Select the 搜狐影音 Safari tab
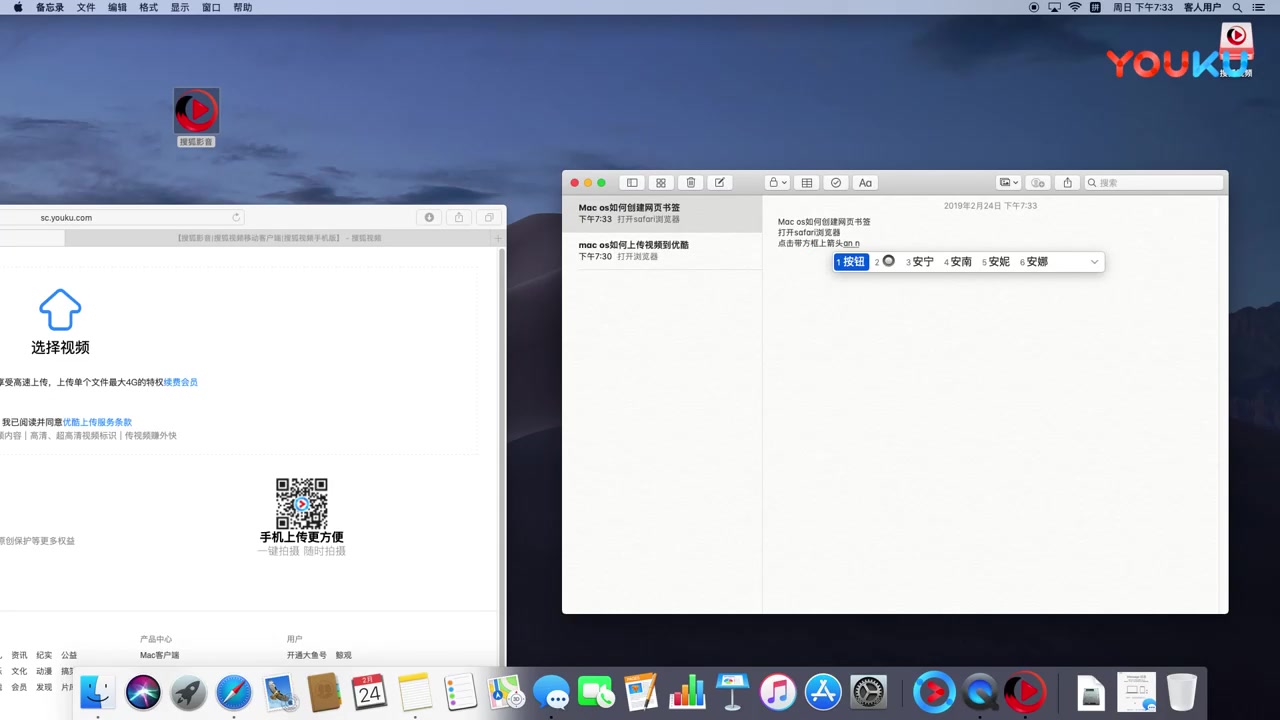Viewport: 1280px width, 720px height. 278,238
